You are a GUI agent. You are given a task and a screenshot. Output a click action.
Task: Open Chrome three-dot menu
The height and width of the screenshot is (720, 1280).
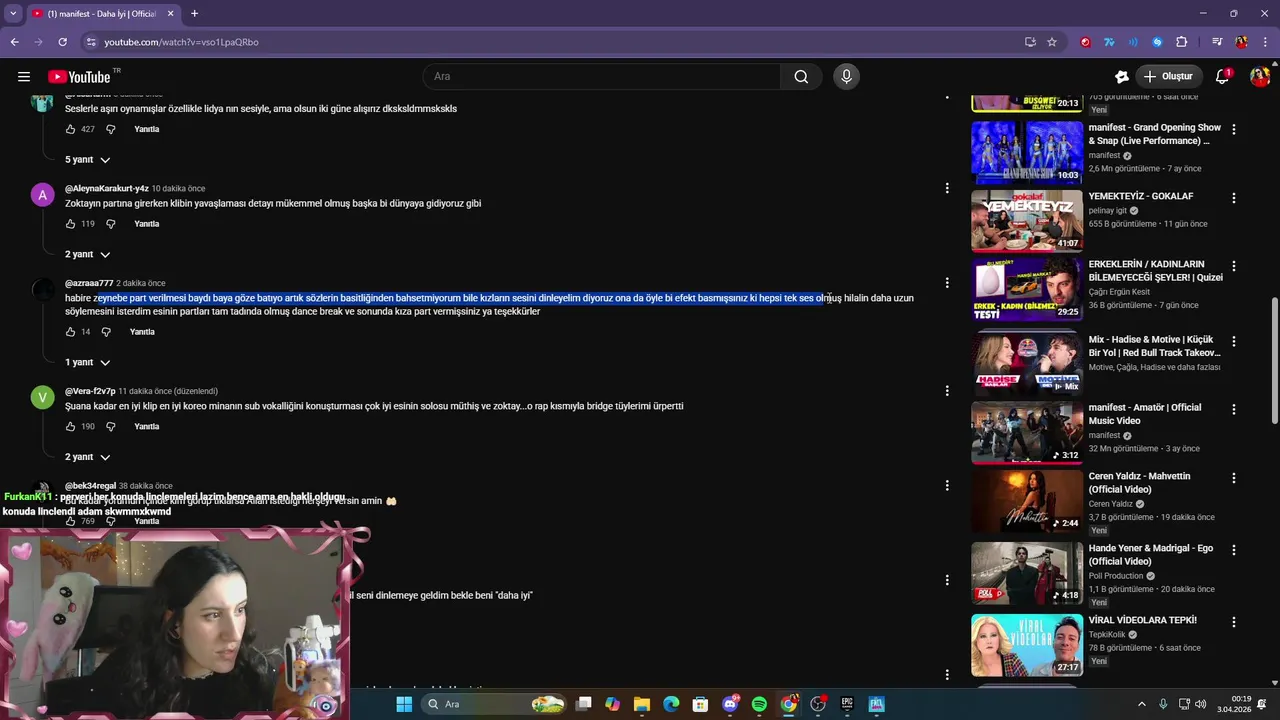pyautogui.click(x=1264, y=42)
